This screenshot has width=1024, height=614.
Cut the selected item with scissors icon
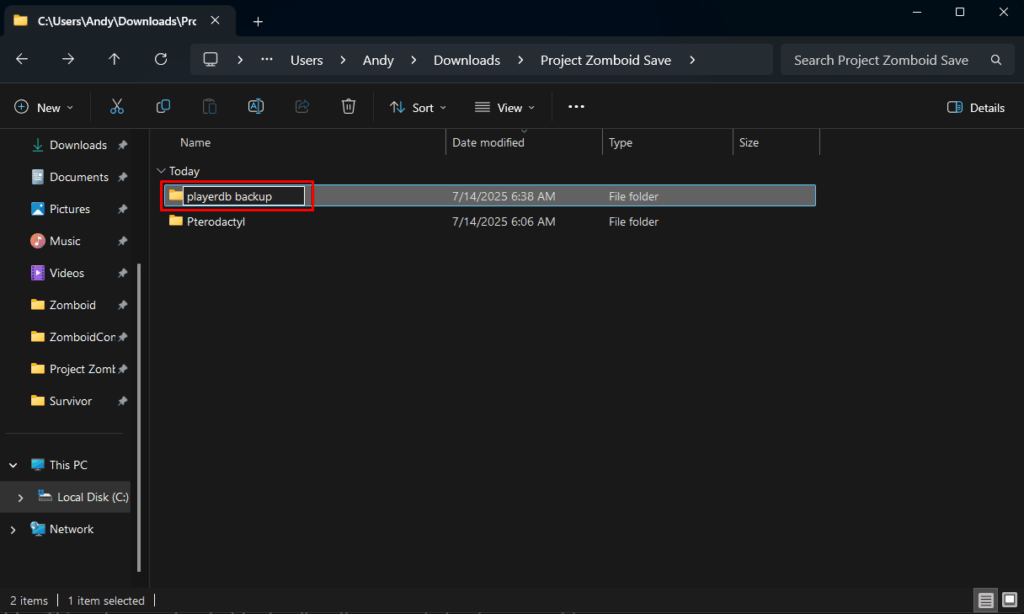click(x=117, y=106)
